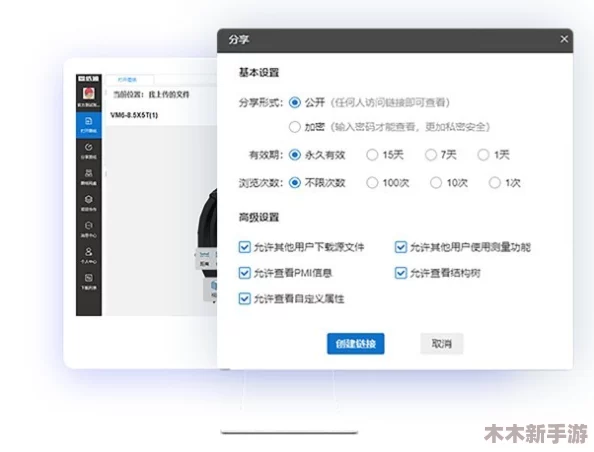Click the 取消 button
Screen dimensions: 594x452
[x=442, y=344]
